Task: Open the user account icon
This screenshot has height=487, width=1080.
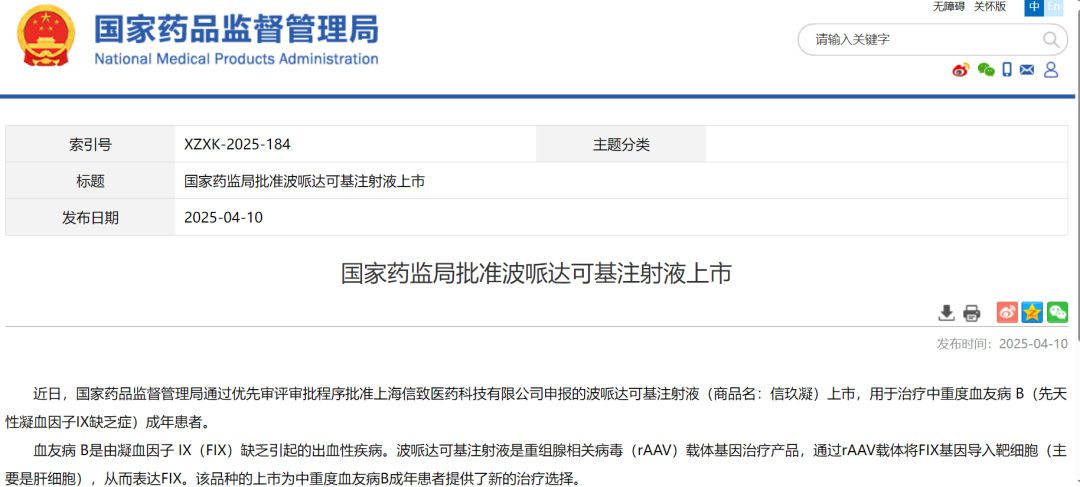Action: [1051, 70]
